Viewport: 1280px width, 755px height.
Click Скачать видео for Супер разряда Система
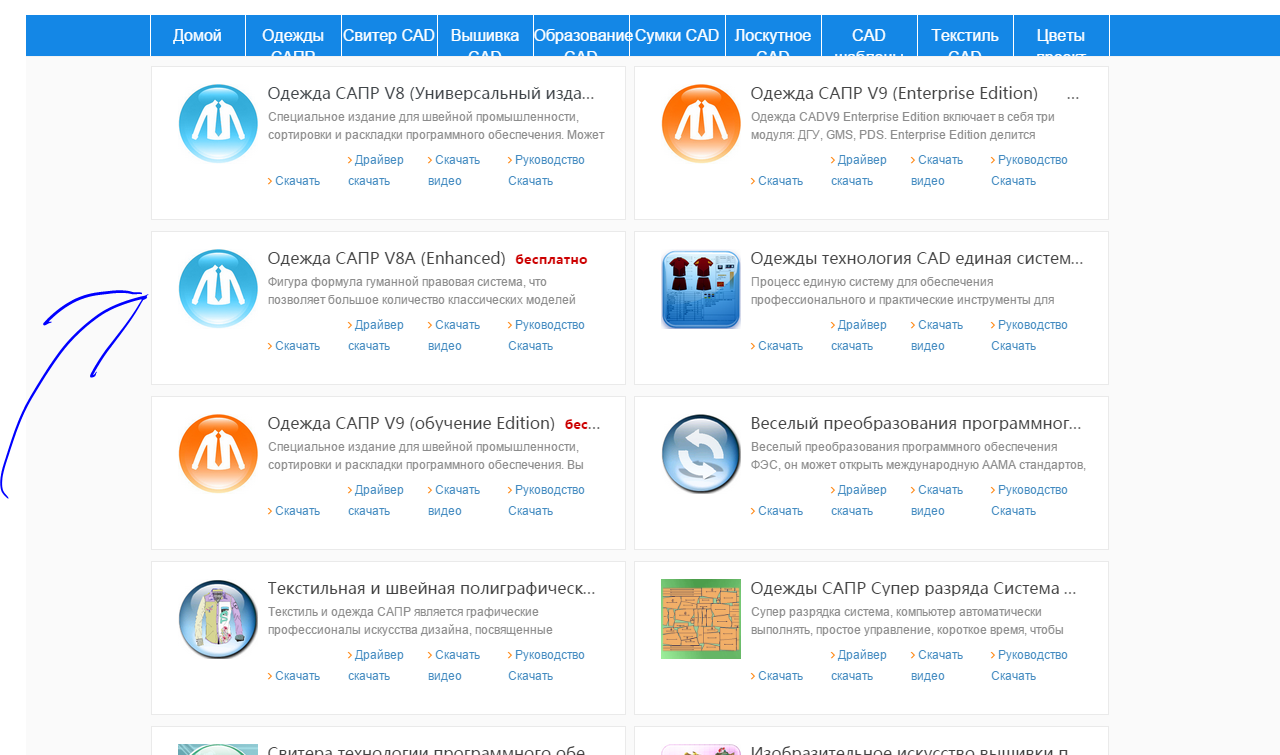pyautogui.click(x=937, y=665)
